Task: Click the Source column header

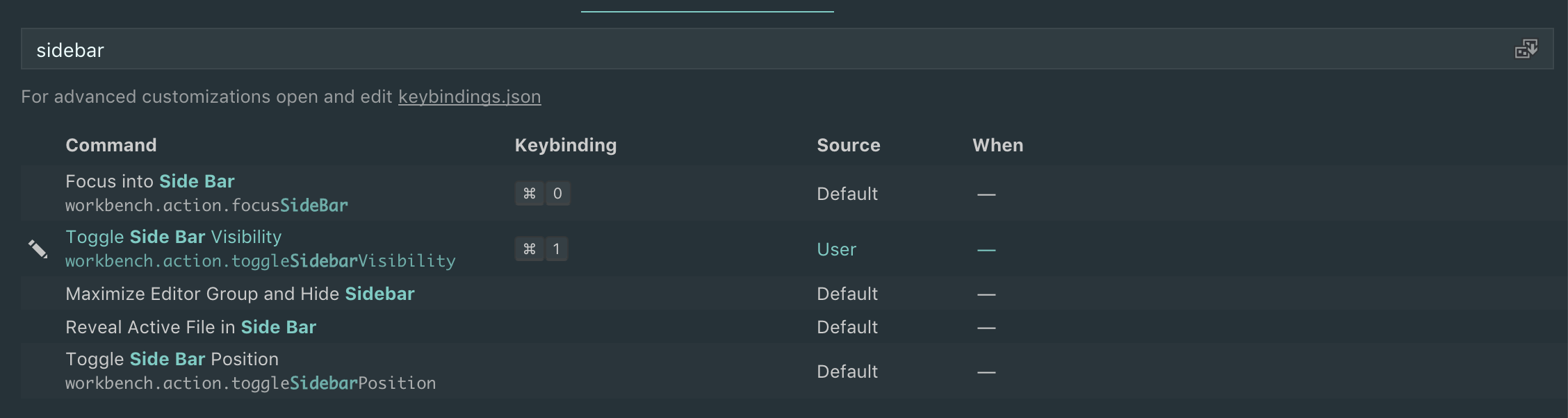Action: pos(849,145)
